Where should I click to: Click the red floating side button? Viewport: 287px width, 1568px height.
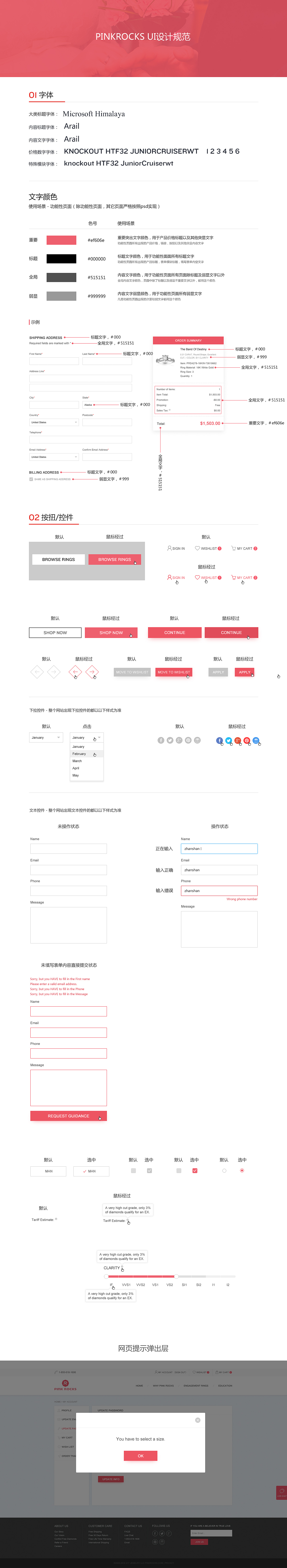(x=281, y=1492)
